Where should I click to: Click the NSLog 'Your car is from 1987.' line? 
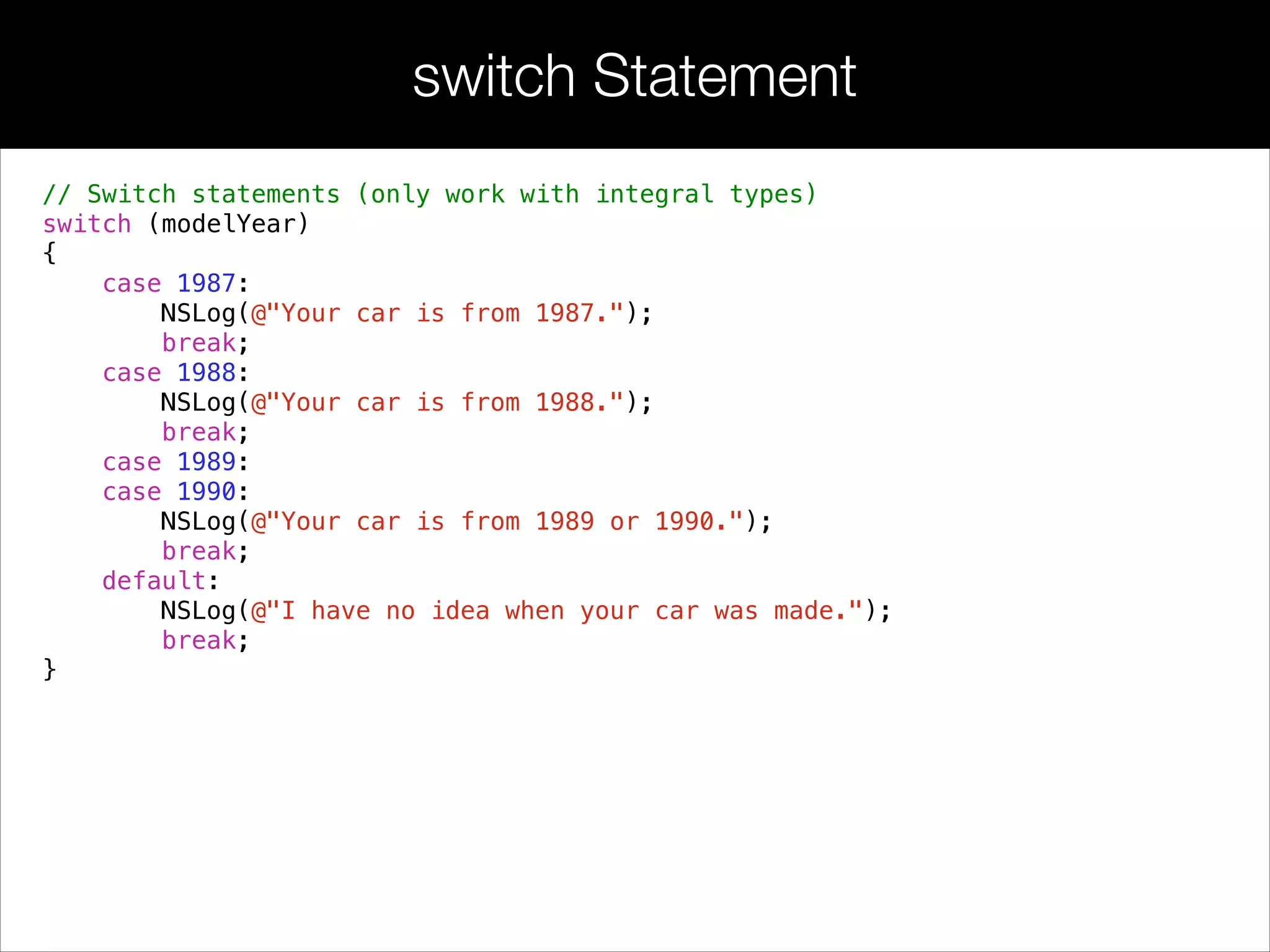click(x=406, y=313)
